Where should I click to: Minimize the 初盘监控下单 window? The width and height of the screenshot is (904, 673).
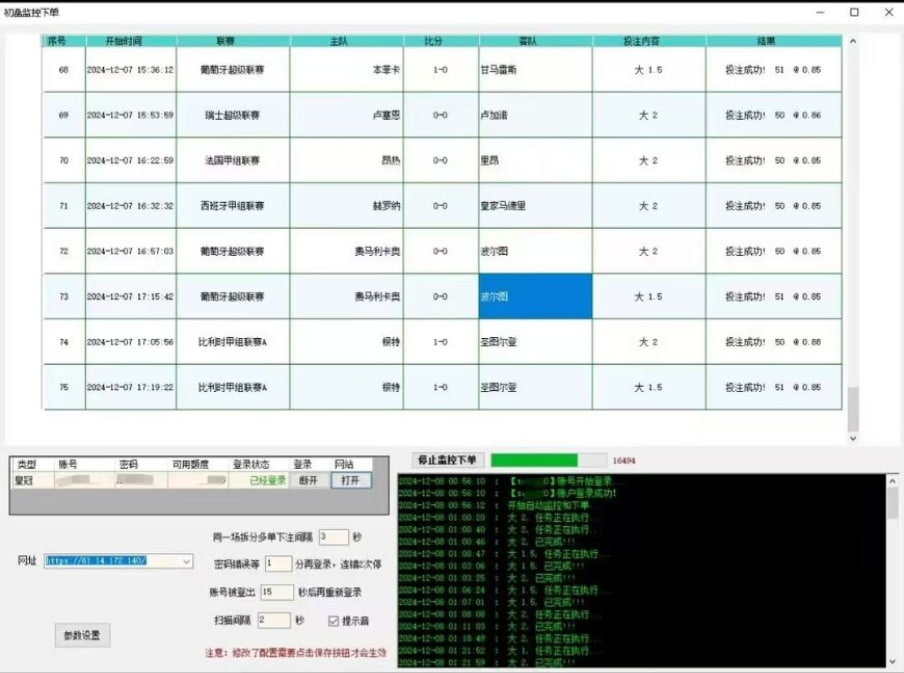823,12
